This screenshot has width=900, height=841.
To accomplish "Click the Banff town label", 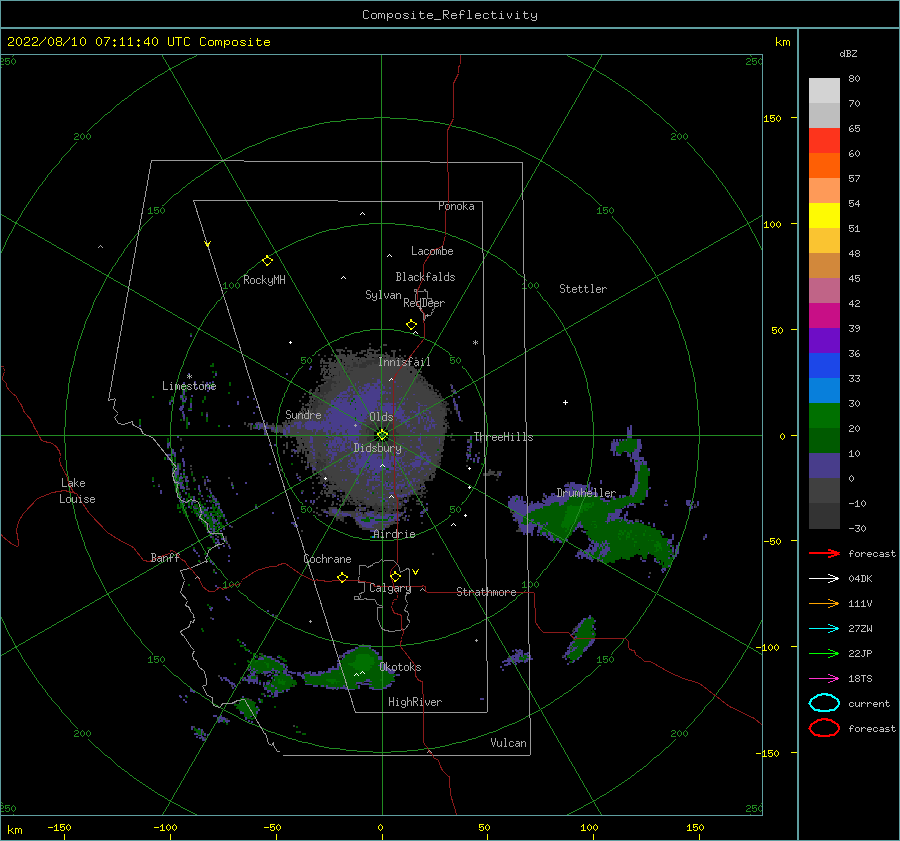I will 165,557.
